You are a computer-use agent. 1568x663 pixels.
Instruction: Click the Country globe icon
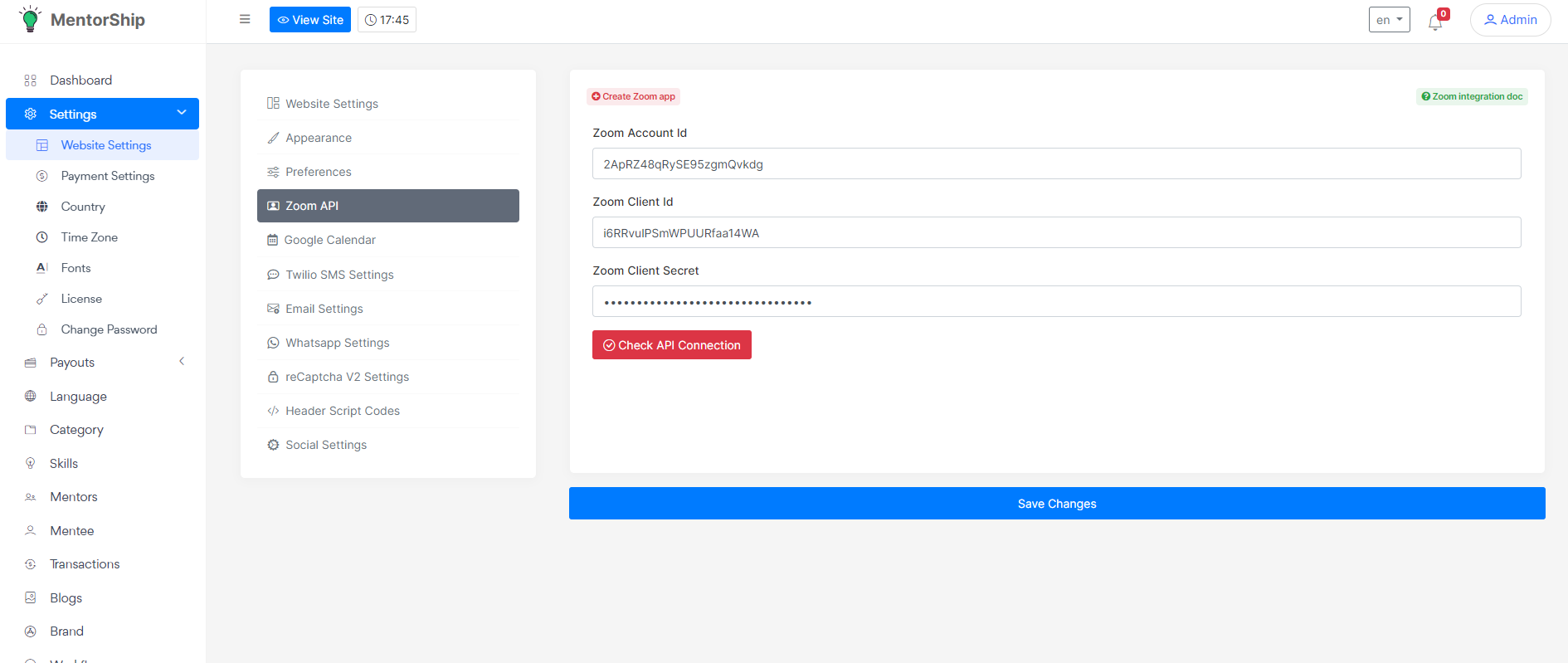[x=42, y=207]
